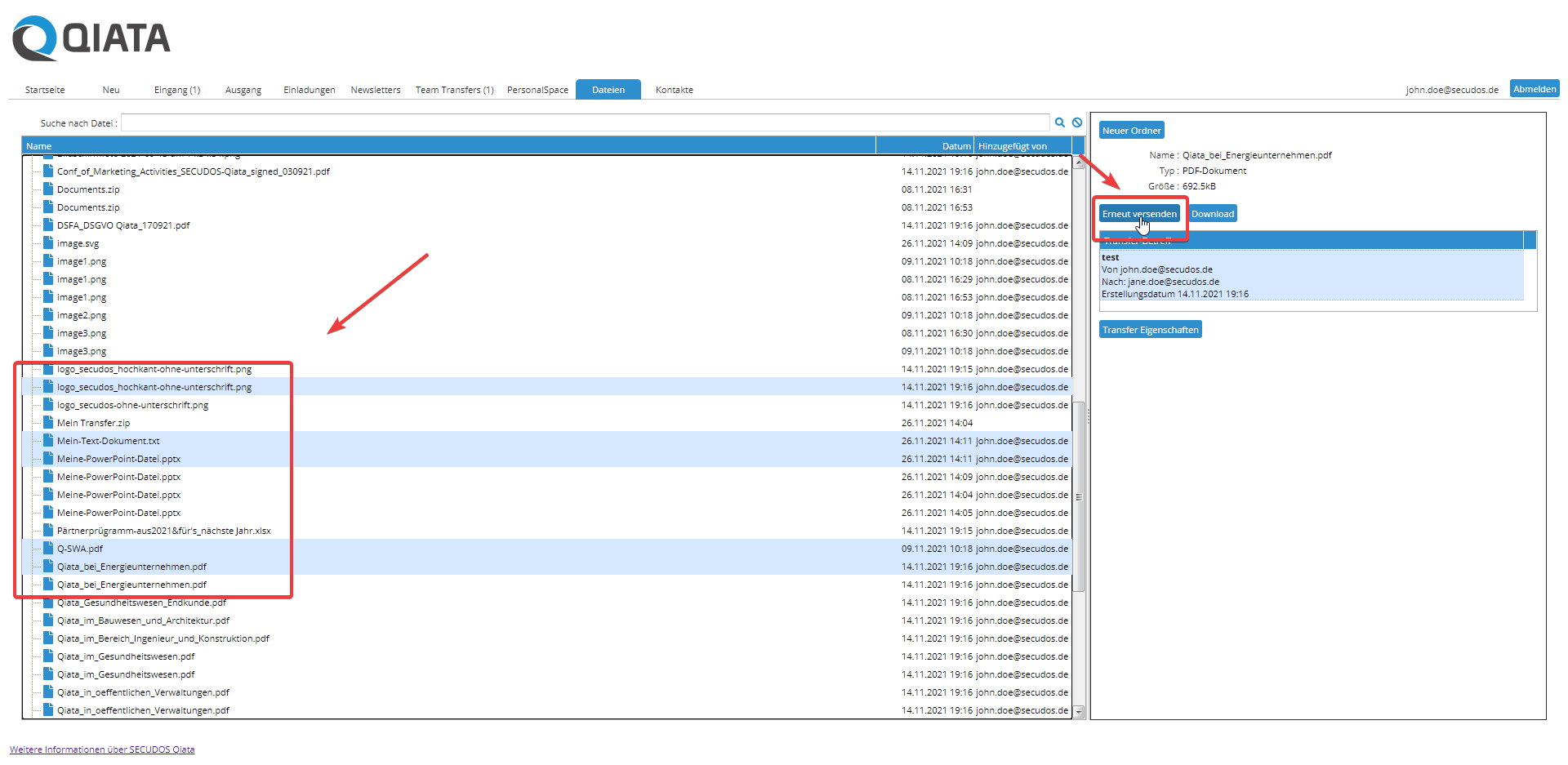The width and height of the screenshot is (1568, 765).
Task: Click the magnifier search icon
Action: tap(1059, 122)
